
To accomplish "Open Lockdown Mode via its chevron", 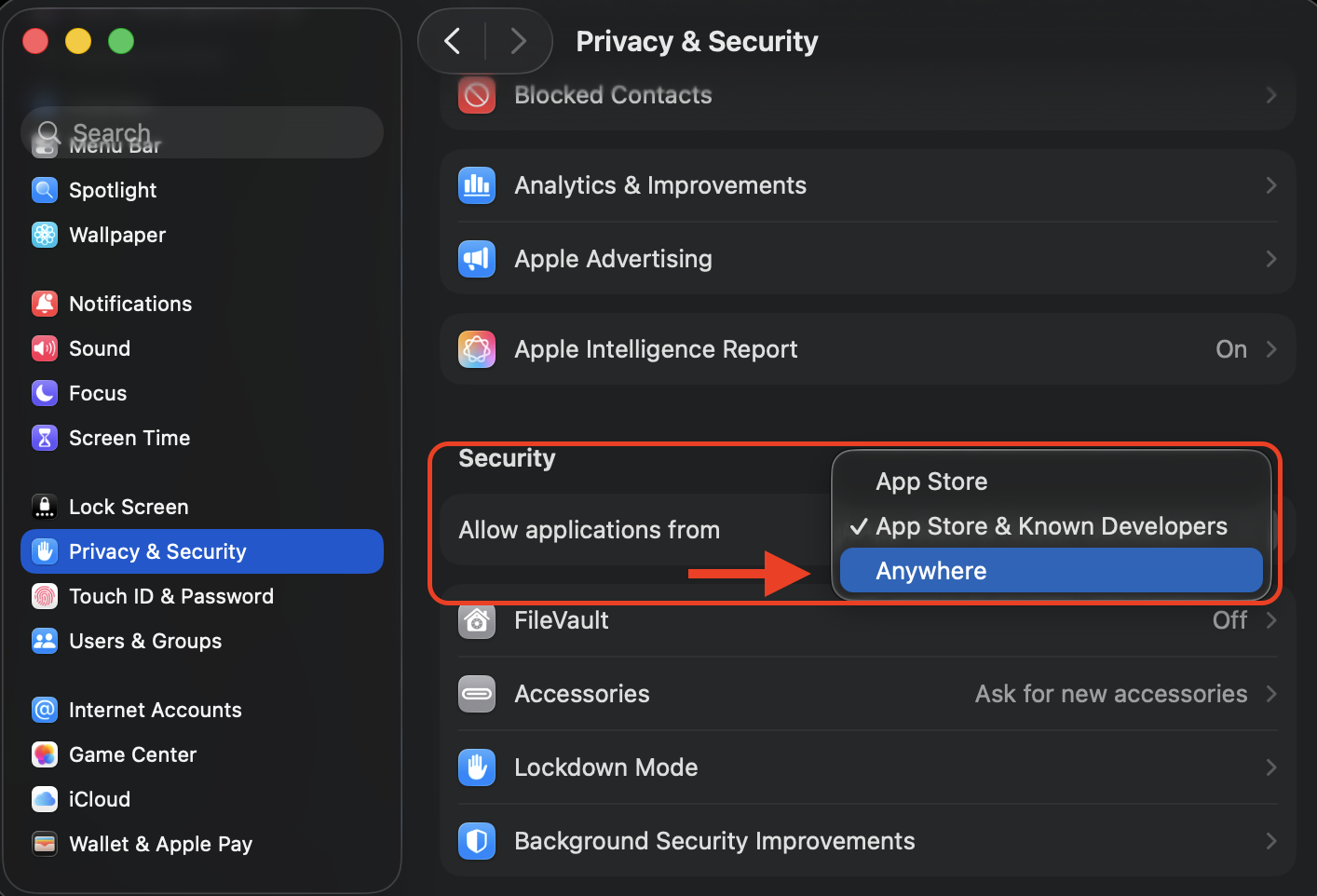I will click(x=1271, y=767).
